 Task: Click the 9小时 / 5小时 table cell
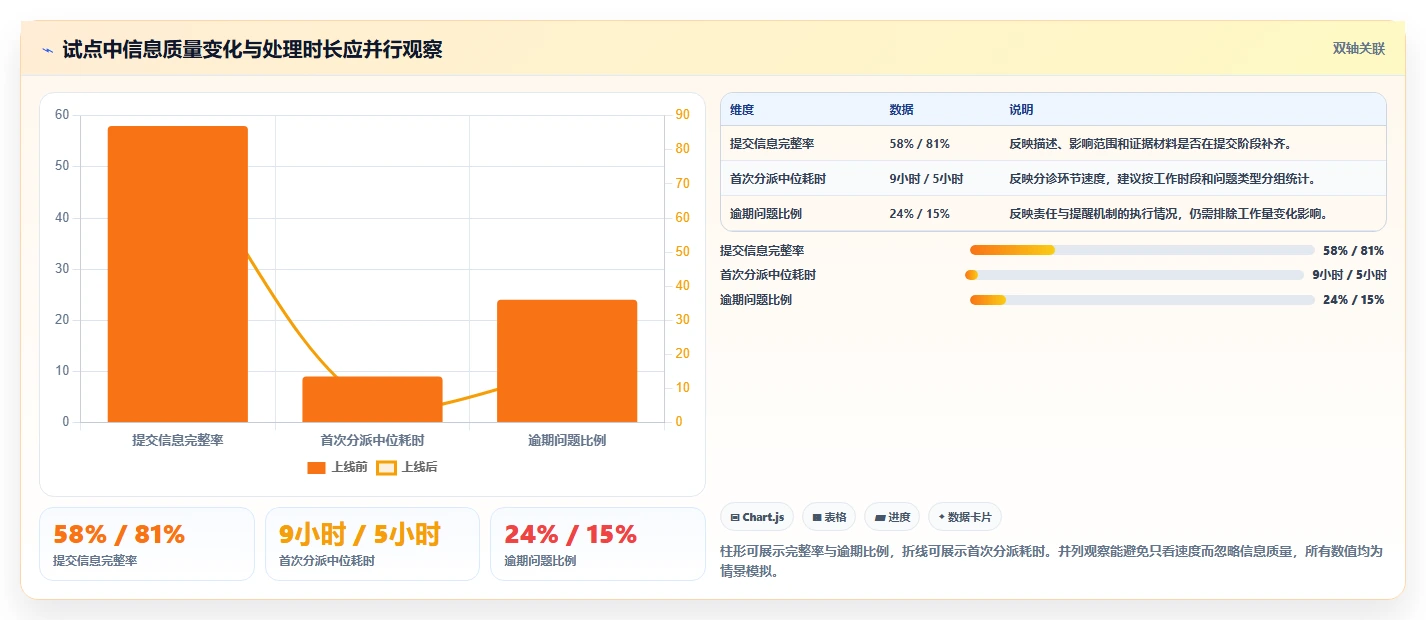[x=926, y=179]
